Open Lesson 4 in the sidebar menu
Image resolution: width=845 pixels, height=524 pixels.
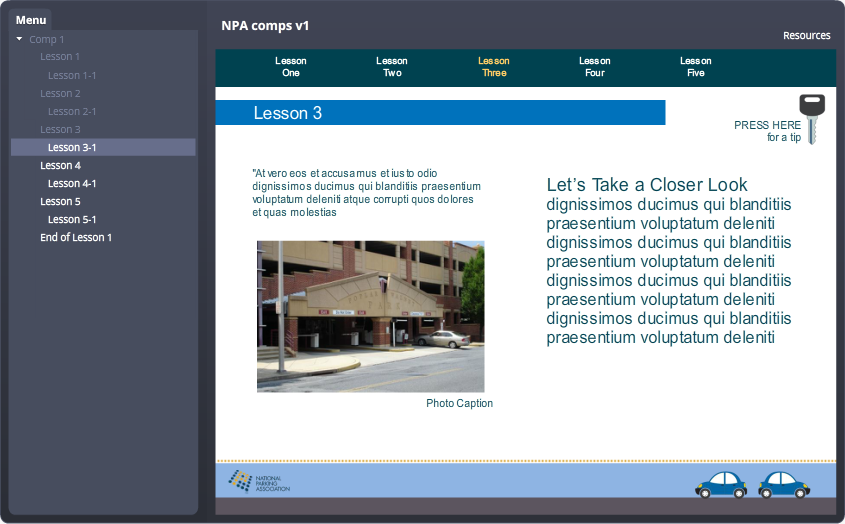pyautogui.click(x=61, y=165)
